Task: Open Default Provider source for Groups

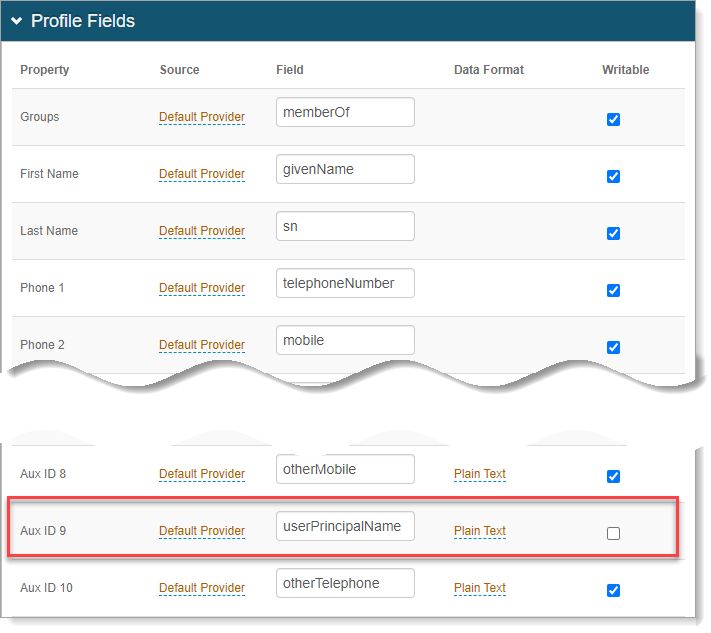Action: point(202,117)
